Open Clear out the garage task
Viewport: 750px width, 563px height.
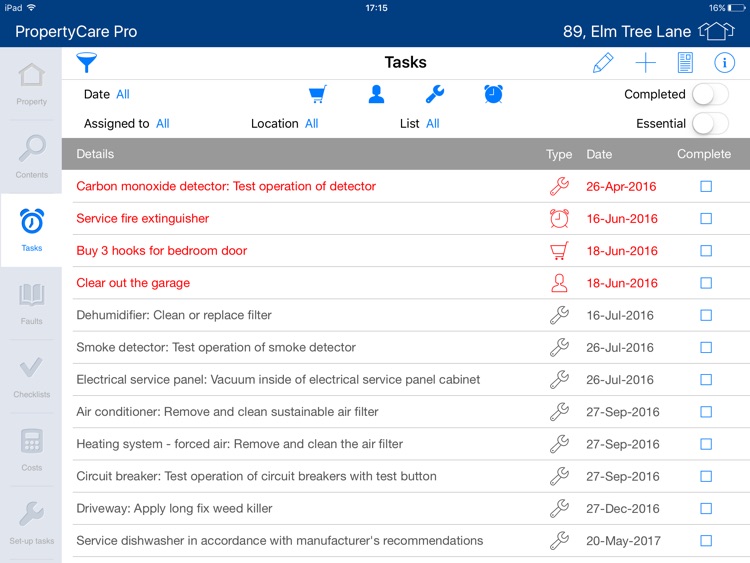coord(133,283)
